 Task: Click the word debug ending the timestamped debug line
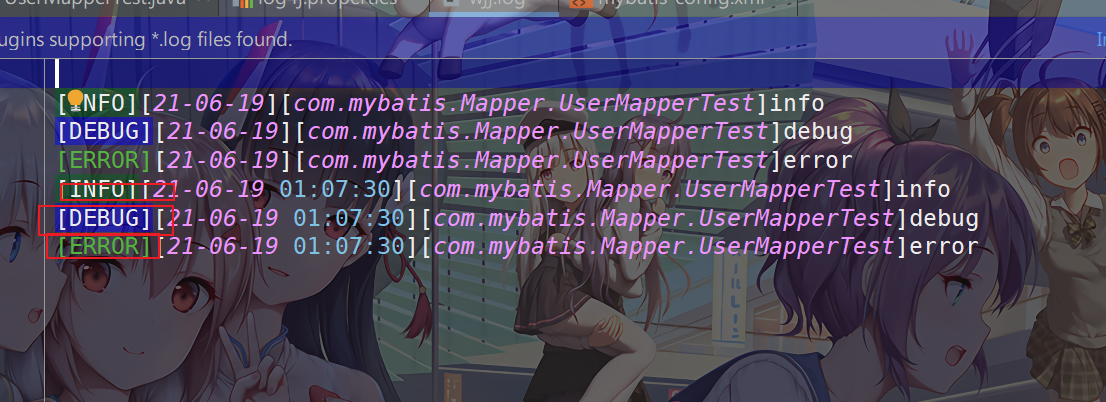(x=944, y=218)
